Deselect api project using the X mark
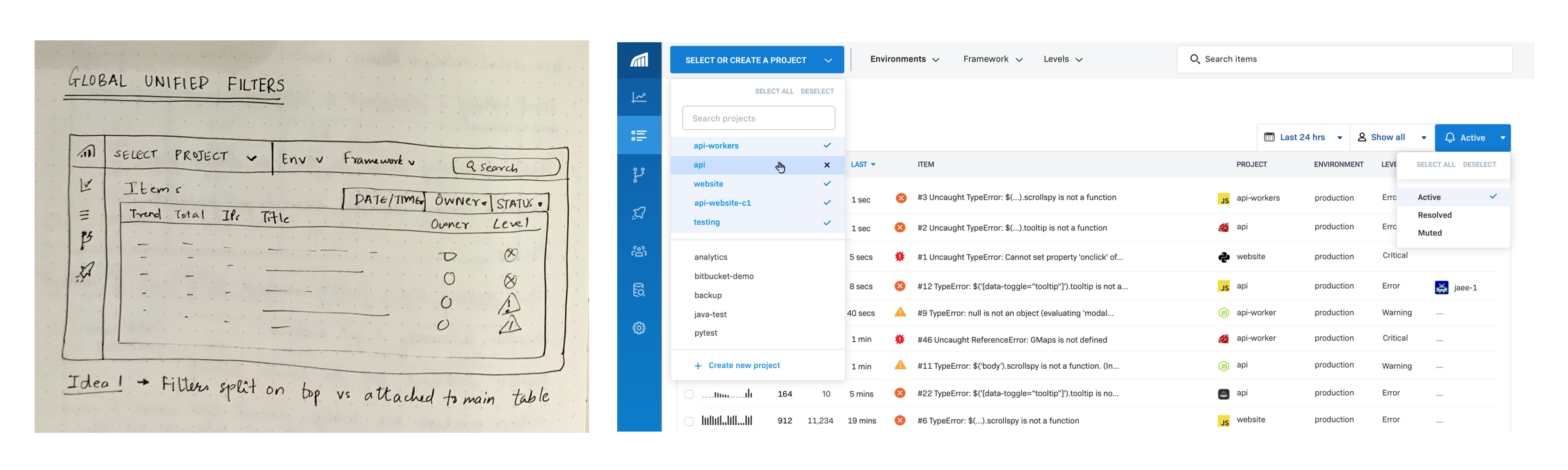The height and width of the screenshot is (470, 1568). click(827, 165)
